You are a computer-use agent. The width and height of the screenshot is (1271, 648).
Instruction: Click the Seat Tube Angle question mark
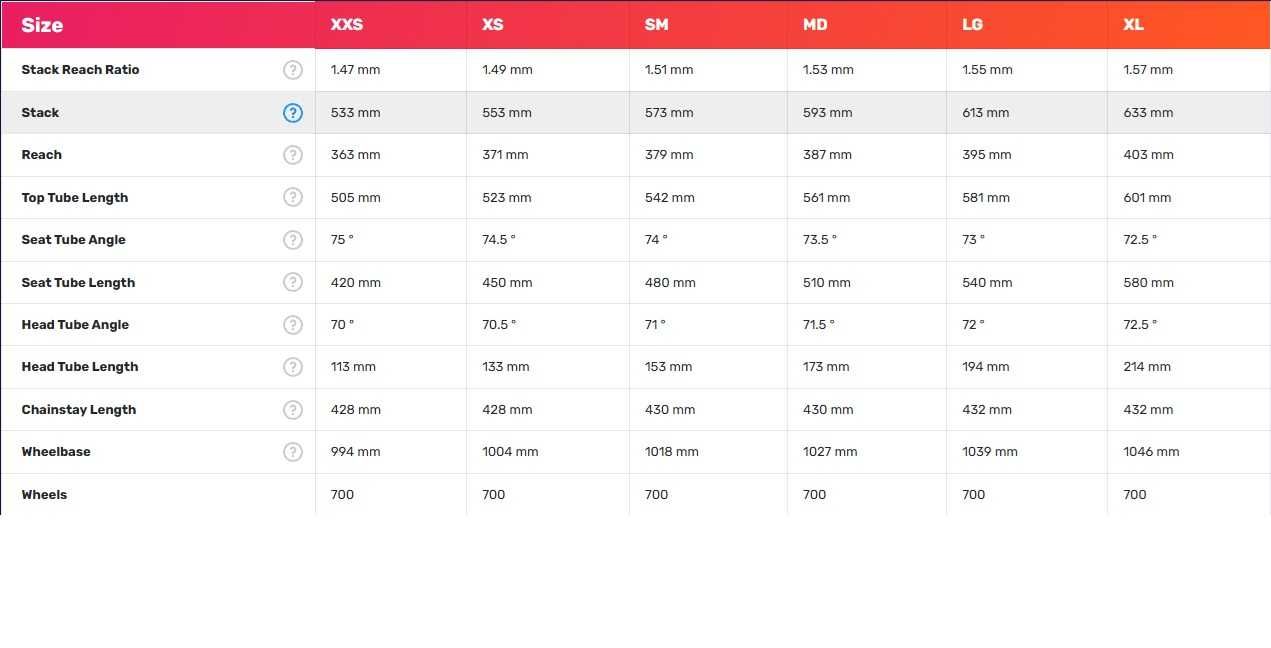pos(292,240)
